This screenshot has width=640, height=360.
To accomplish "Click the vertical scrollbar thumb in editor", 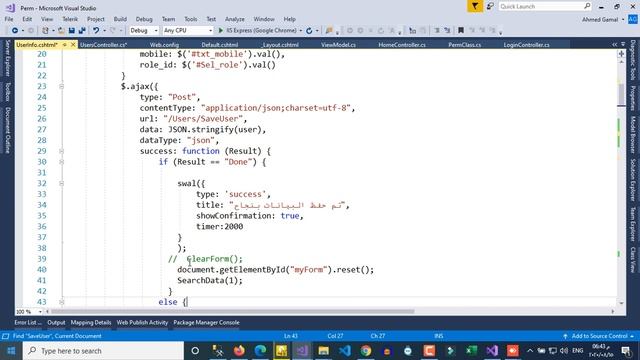I will click(x=622, y=95).
